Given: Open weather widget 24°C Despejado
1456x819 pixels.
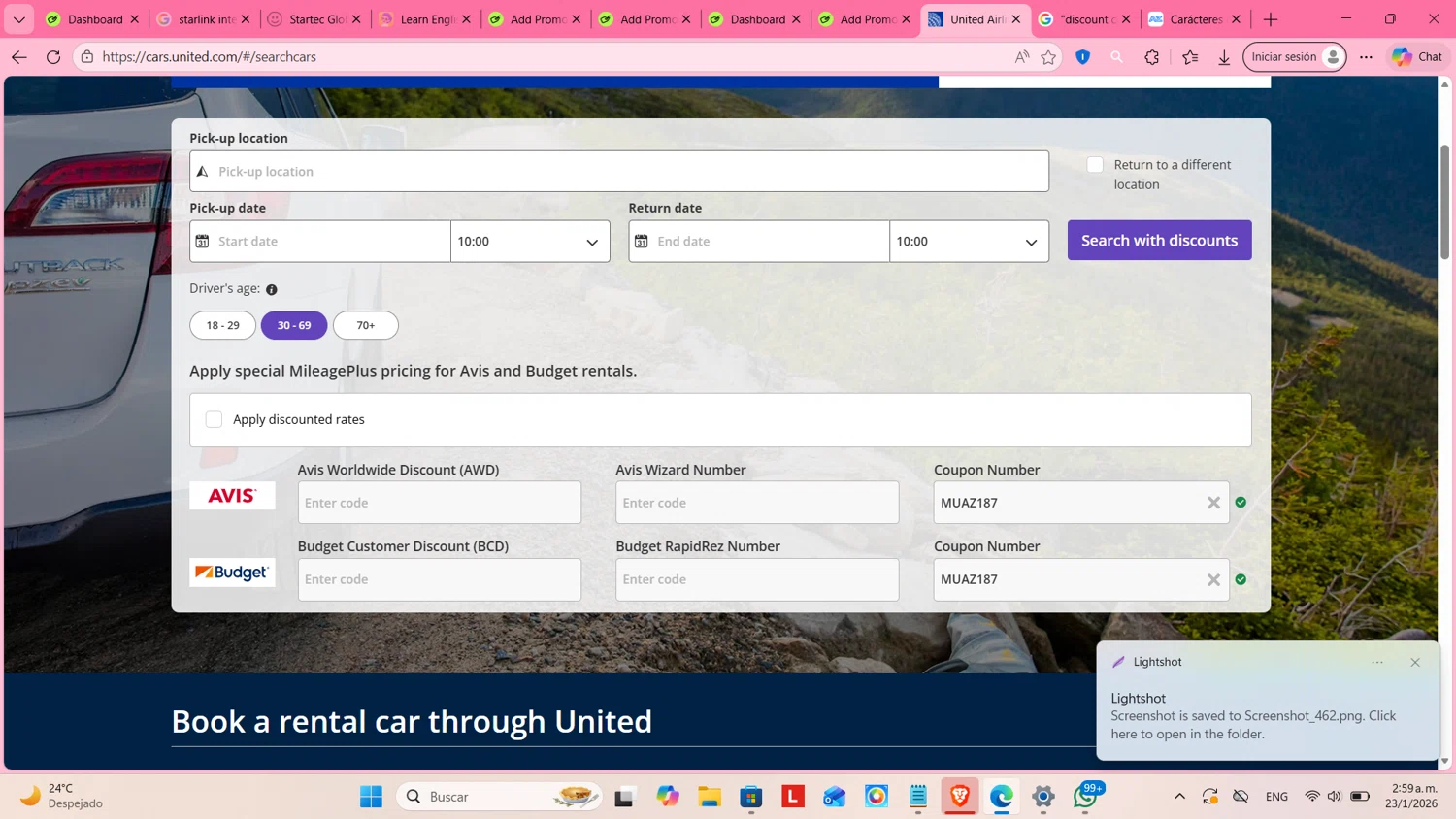Looking at the screenshot, I should [x=62, y=796].
